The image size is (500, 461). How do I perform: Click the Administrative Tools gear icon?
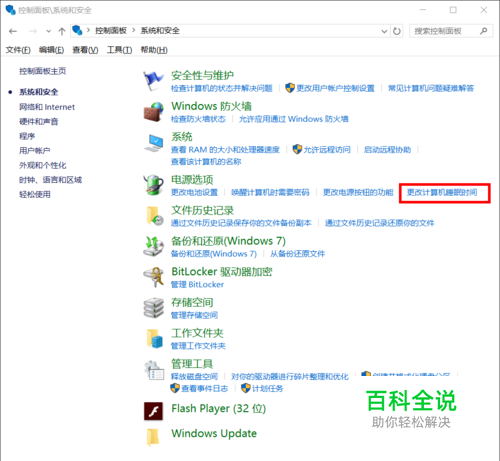coord(154,370)
